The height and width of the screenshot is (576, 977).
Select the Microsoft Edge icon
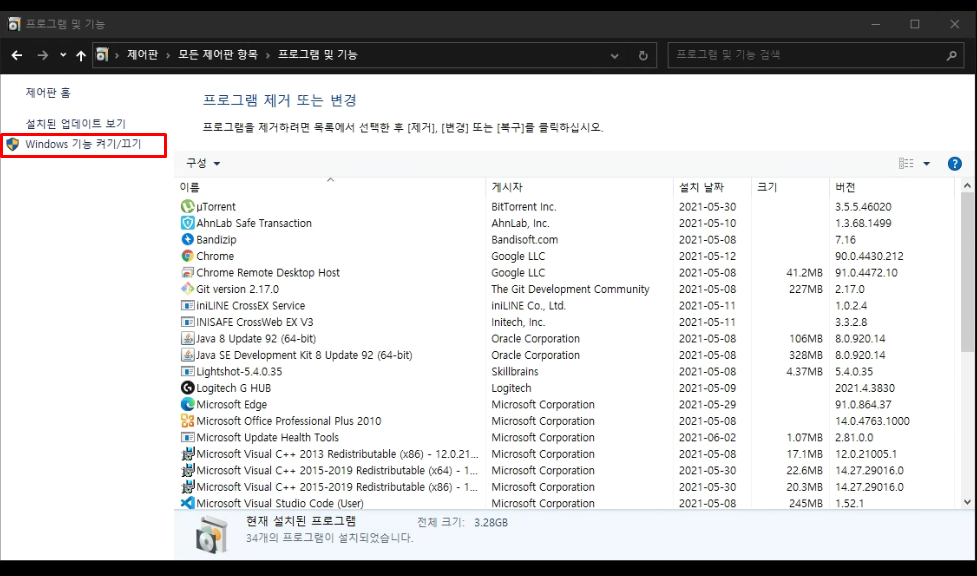tap(187, 405)
